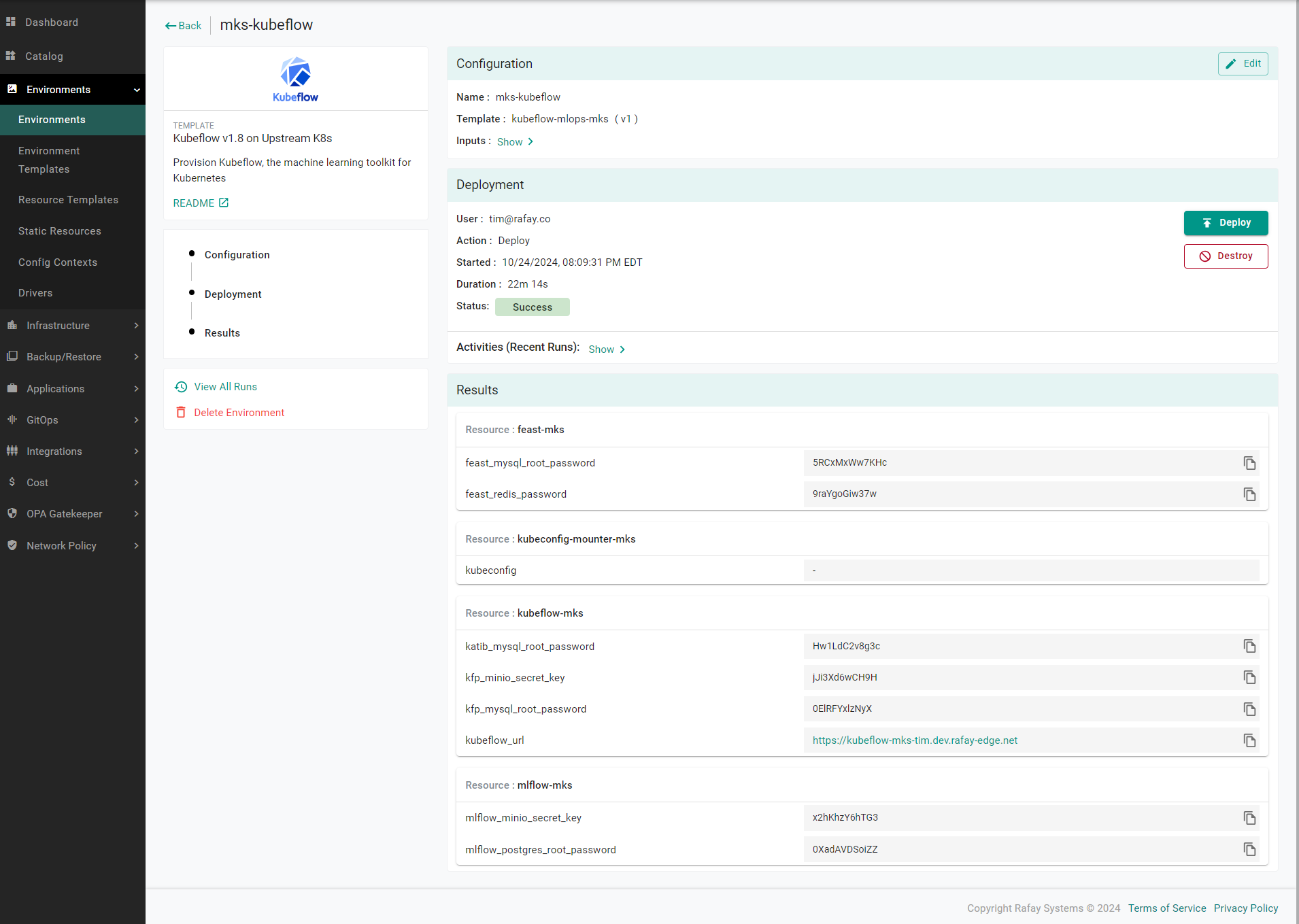
Task: Jump to Deployment section step
Action: (x=233, y=294)
